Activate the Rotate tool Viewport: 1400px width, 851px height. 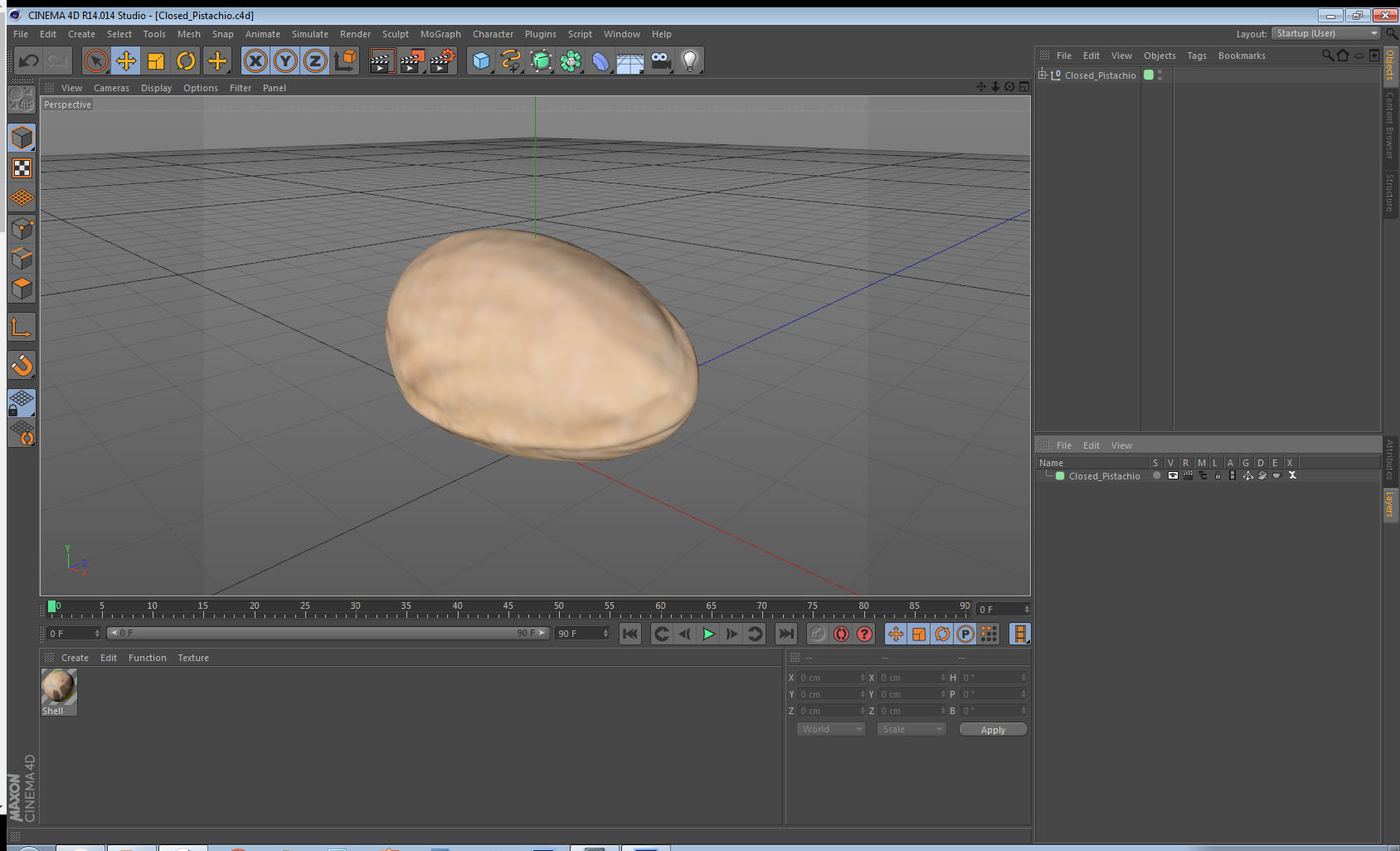[x=186, y=61]
